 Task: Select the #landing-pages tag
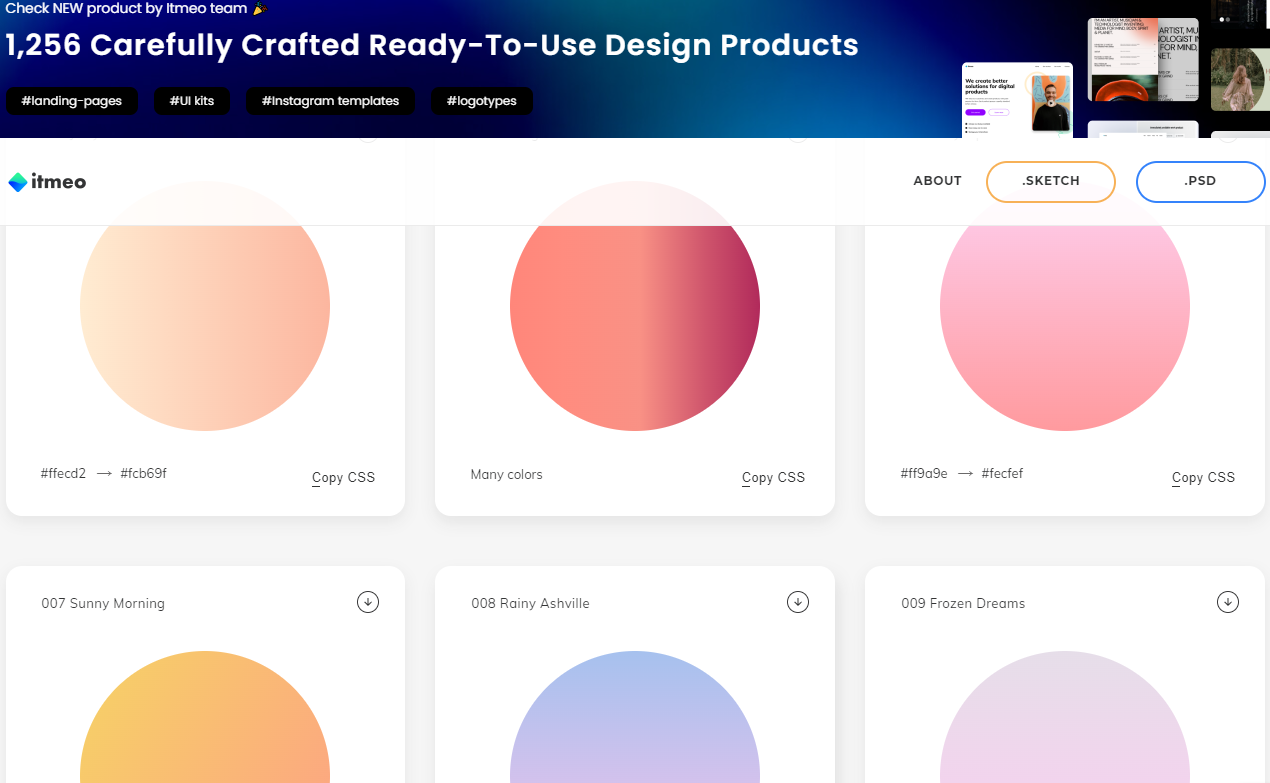tap(72, 101)
